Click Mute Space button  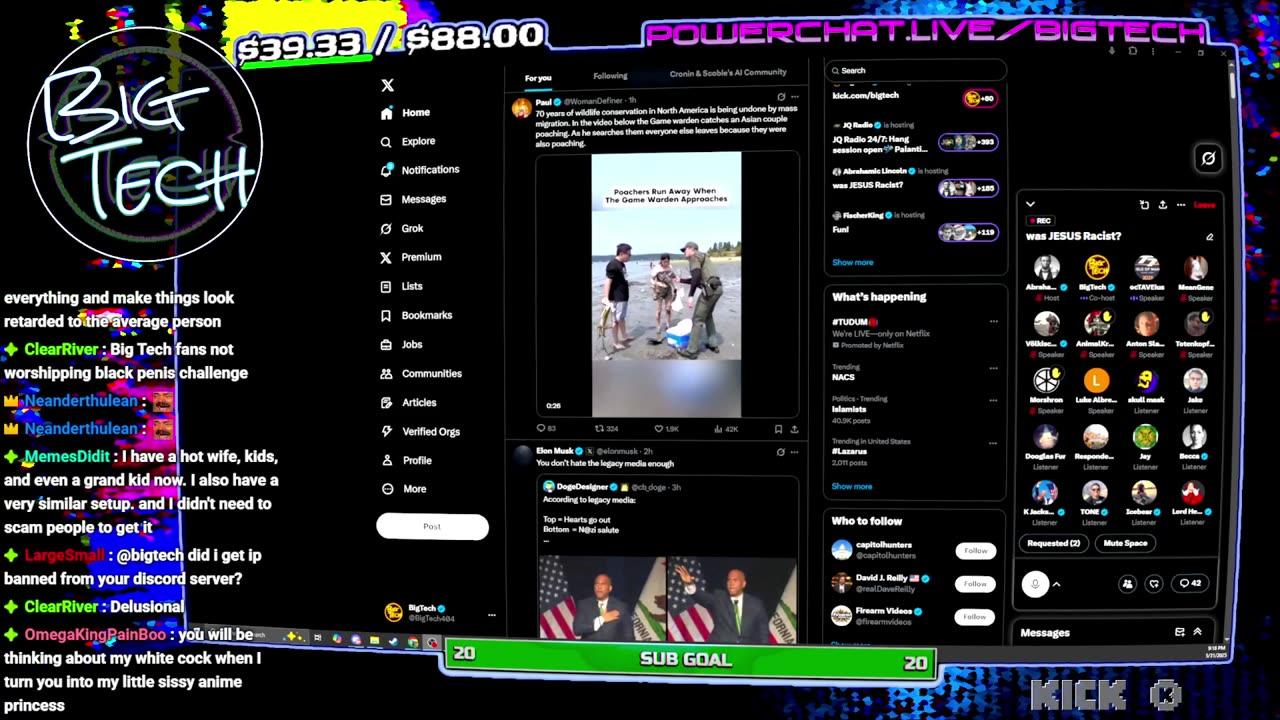[x=1125, y=543]
